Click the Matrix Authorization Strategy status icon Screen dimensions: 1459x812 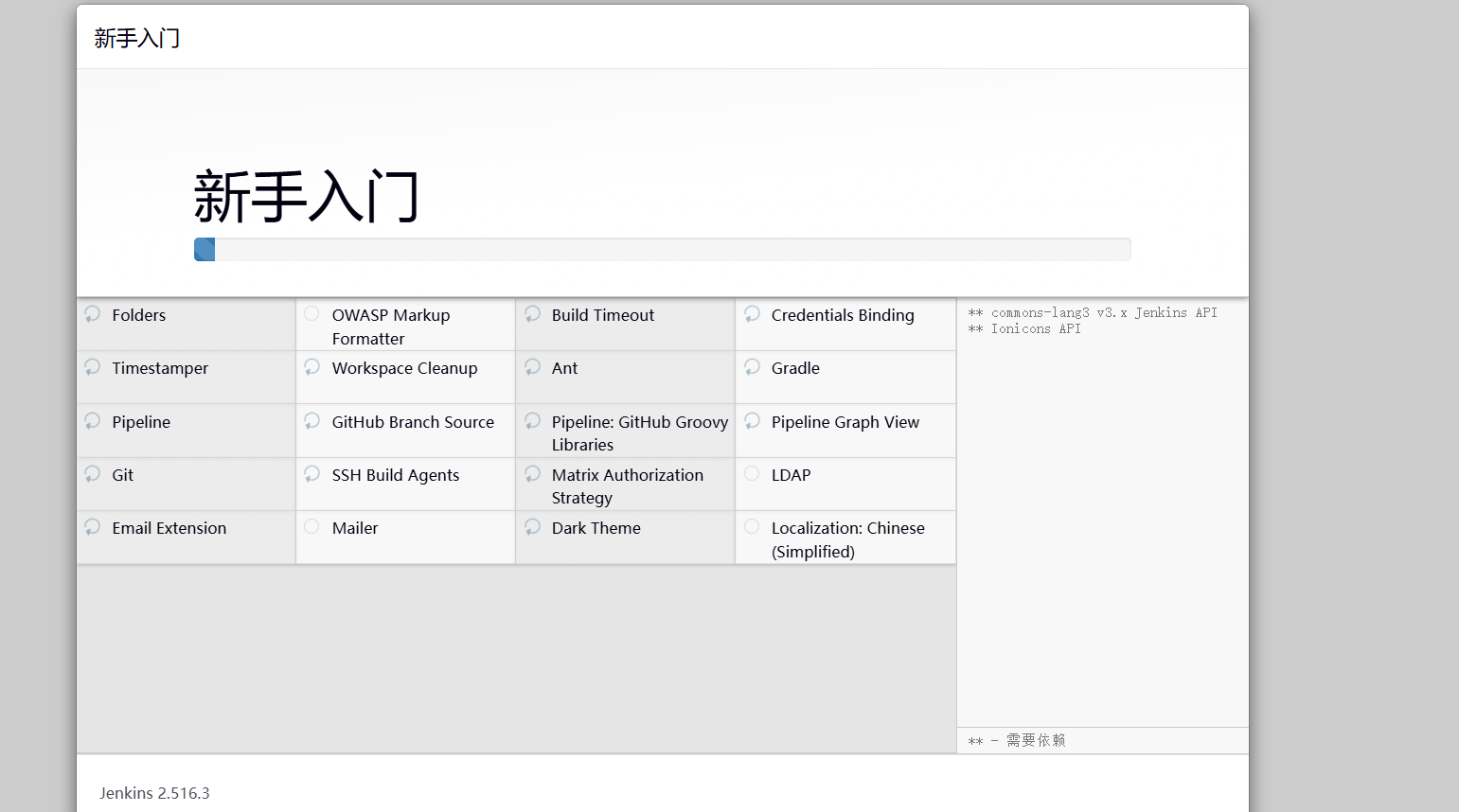(x=532, y=473)
